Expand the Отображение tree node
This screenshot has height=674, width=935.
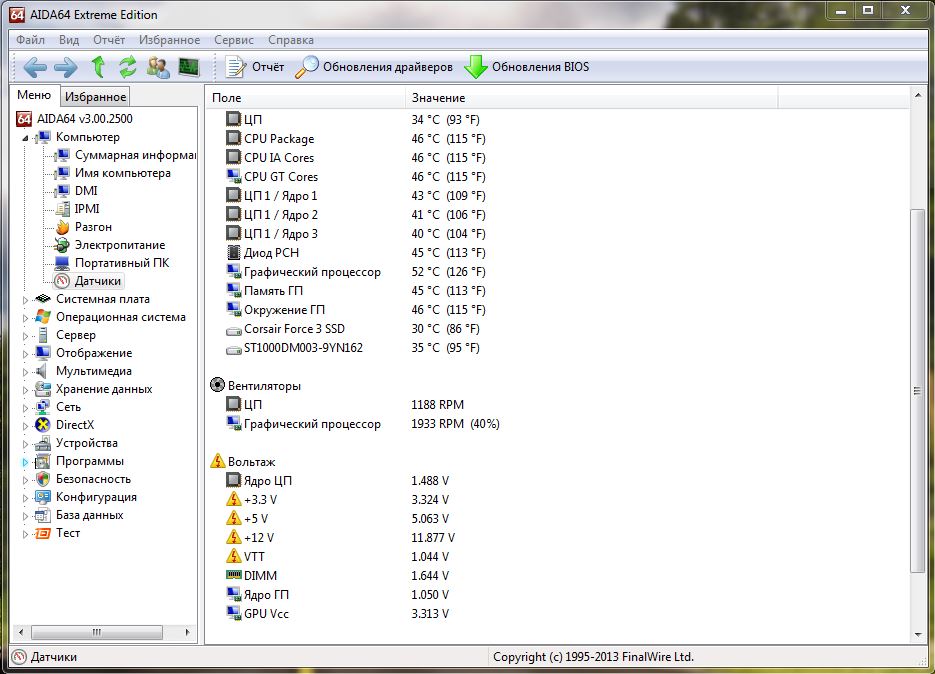pos(25,354)
